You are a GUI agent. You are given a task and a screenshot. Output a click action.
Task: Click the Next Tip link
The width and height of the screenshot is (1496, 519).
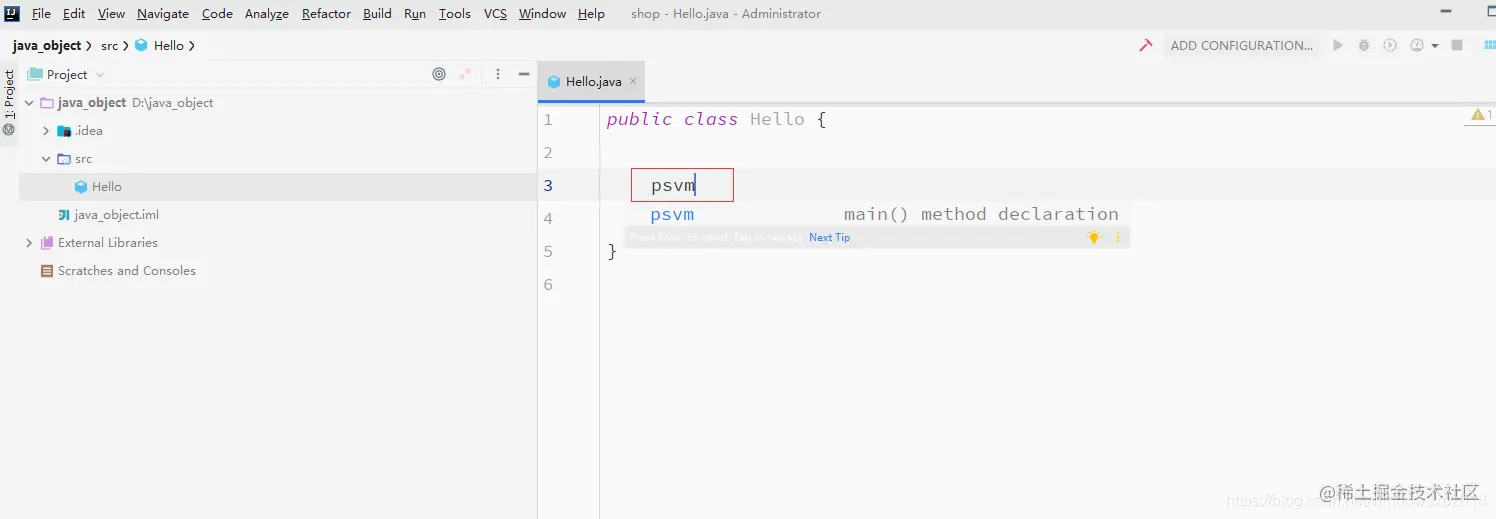pyautogui.click(x=829, y=237)
